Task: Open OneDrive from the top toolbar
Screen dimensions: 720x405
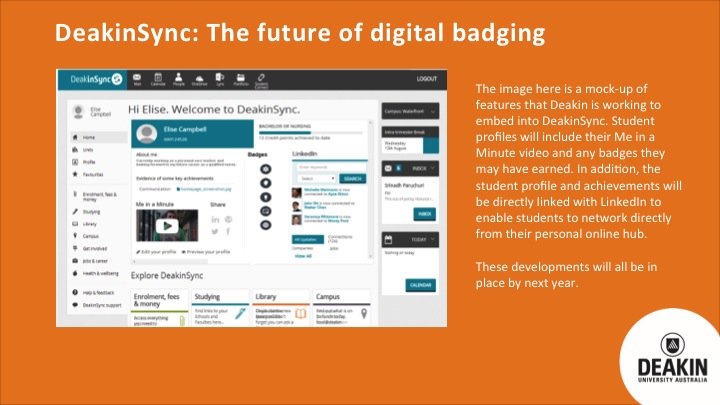Action: coord(199,80)
